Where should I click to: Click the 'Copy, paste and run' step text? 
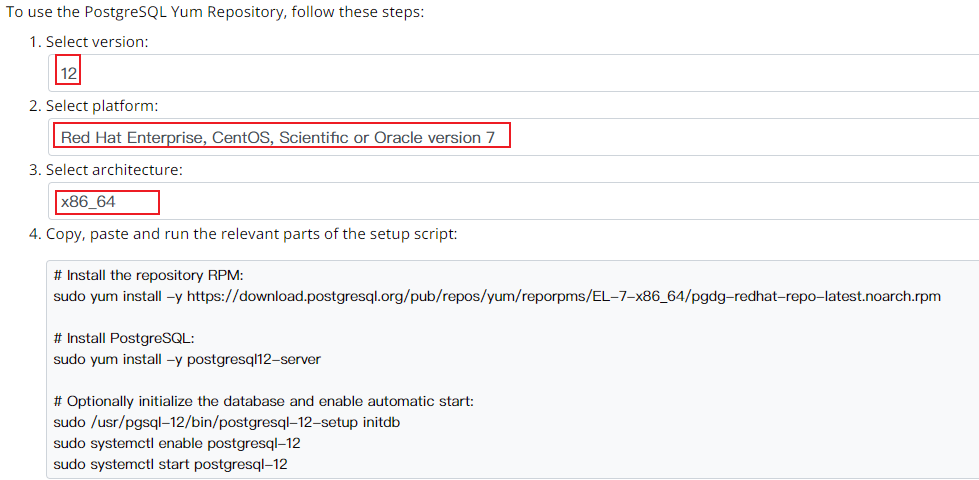click(x=251, y=234)
